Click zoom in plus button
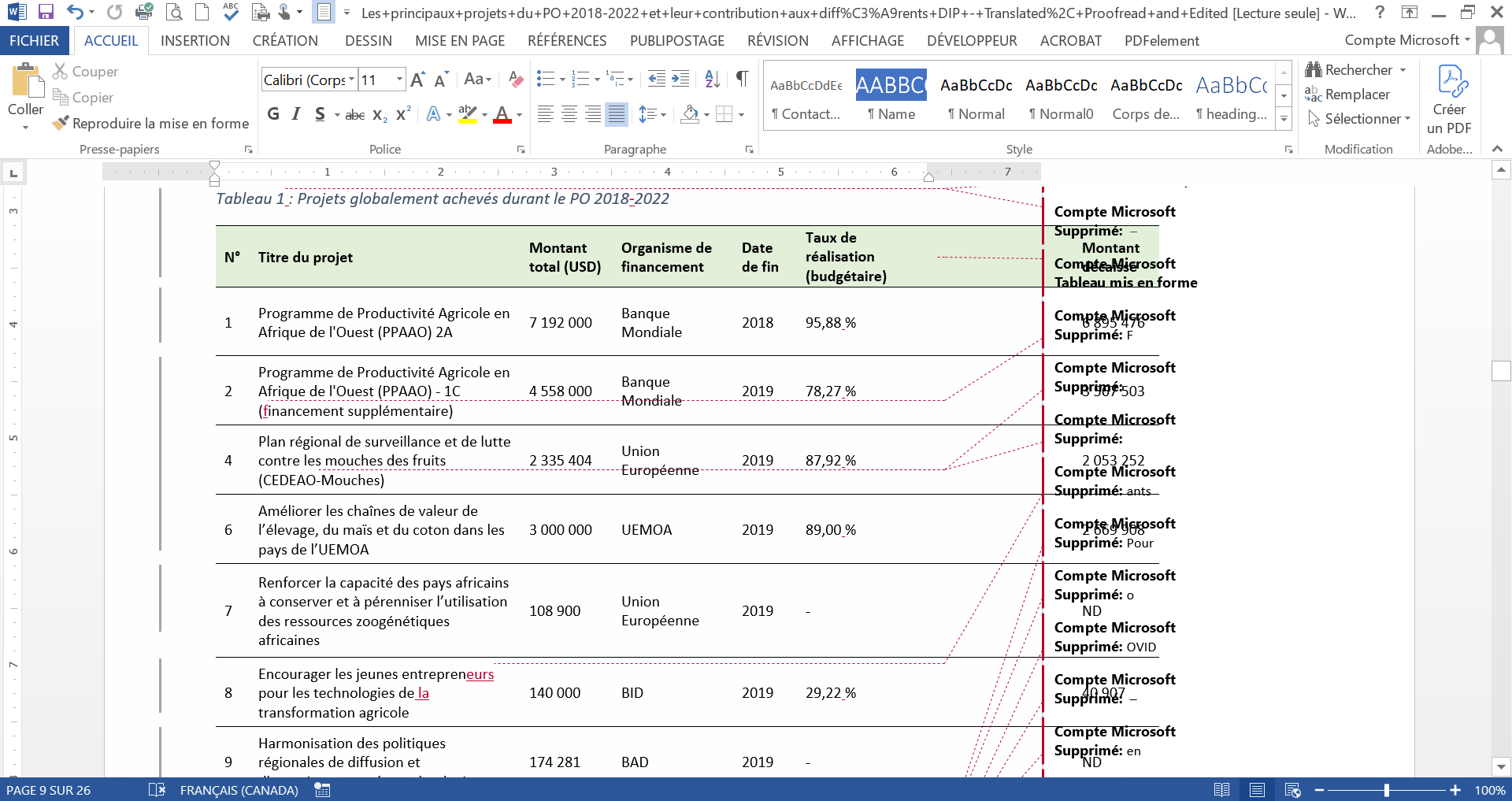The width and height of the screenshot is (1512, 801). pyautogui.click(x=1455, y=790)
